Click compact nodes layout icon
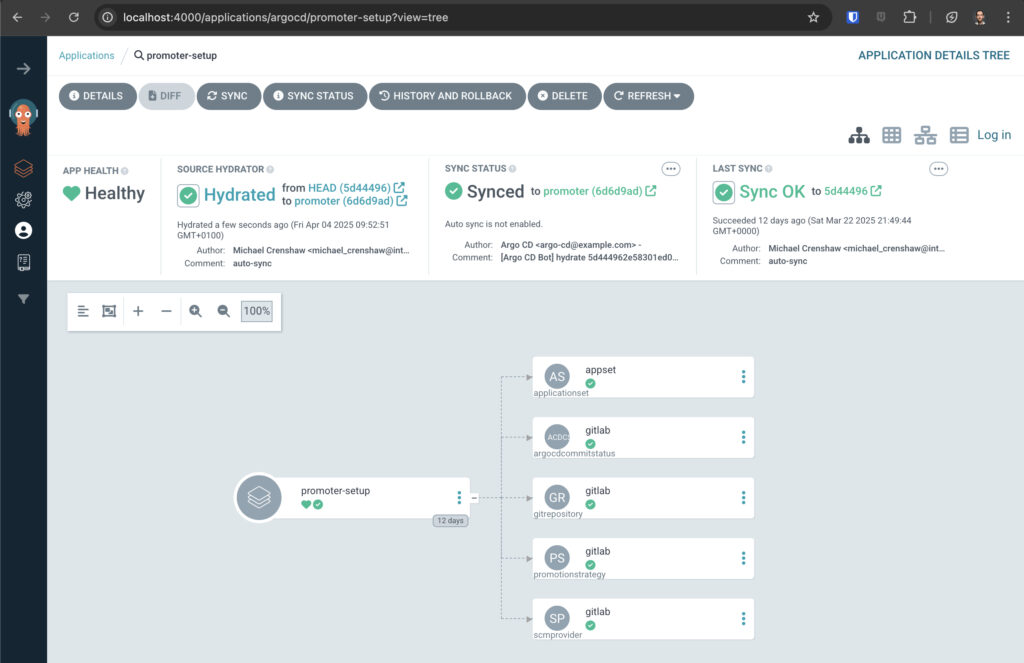Image resolution: width=1024 pixels, height=663 pixels. (83, 311)
